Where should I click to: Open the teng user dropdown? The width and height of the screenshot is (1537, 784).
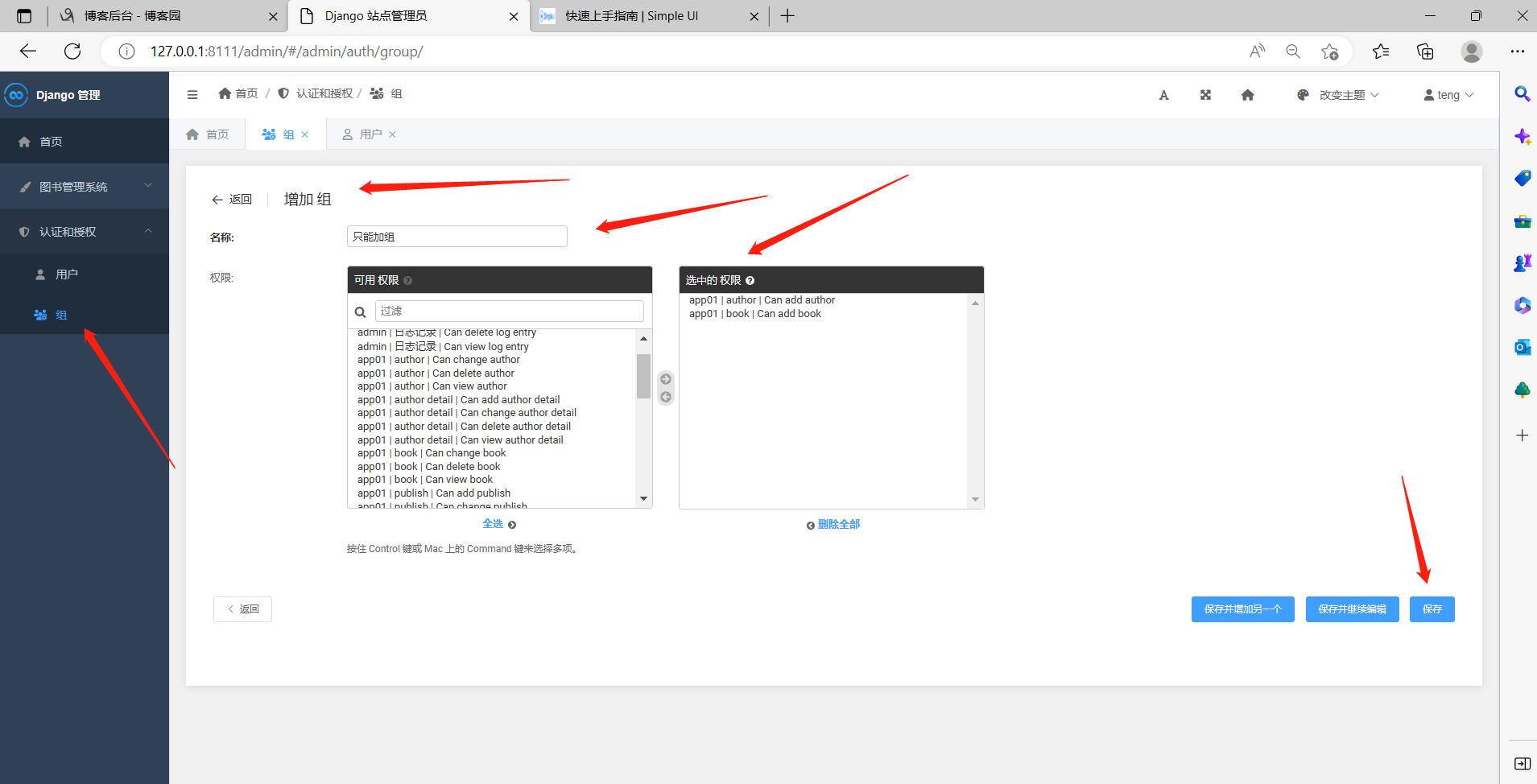[1448, 95]
